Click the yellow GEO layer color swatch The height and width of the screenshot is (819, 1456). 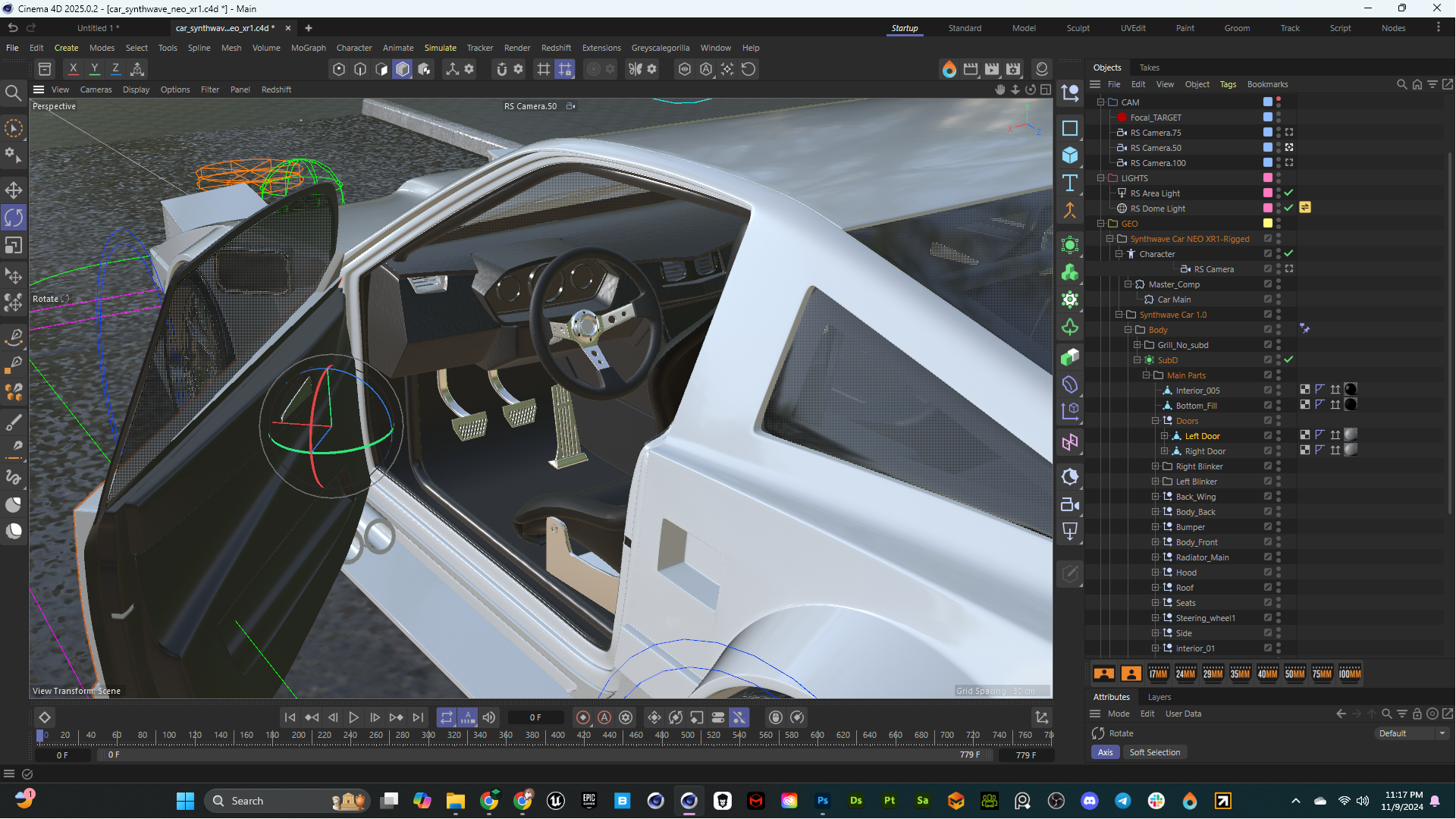pos(1267,224)
